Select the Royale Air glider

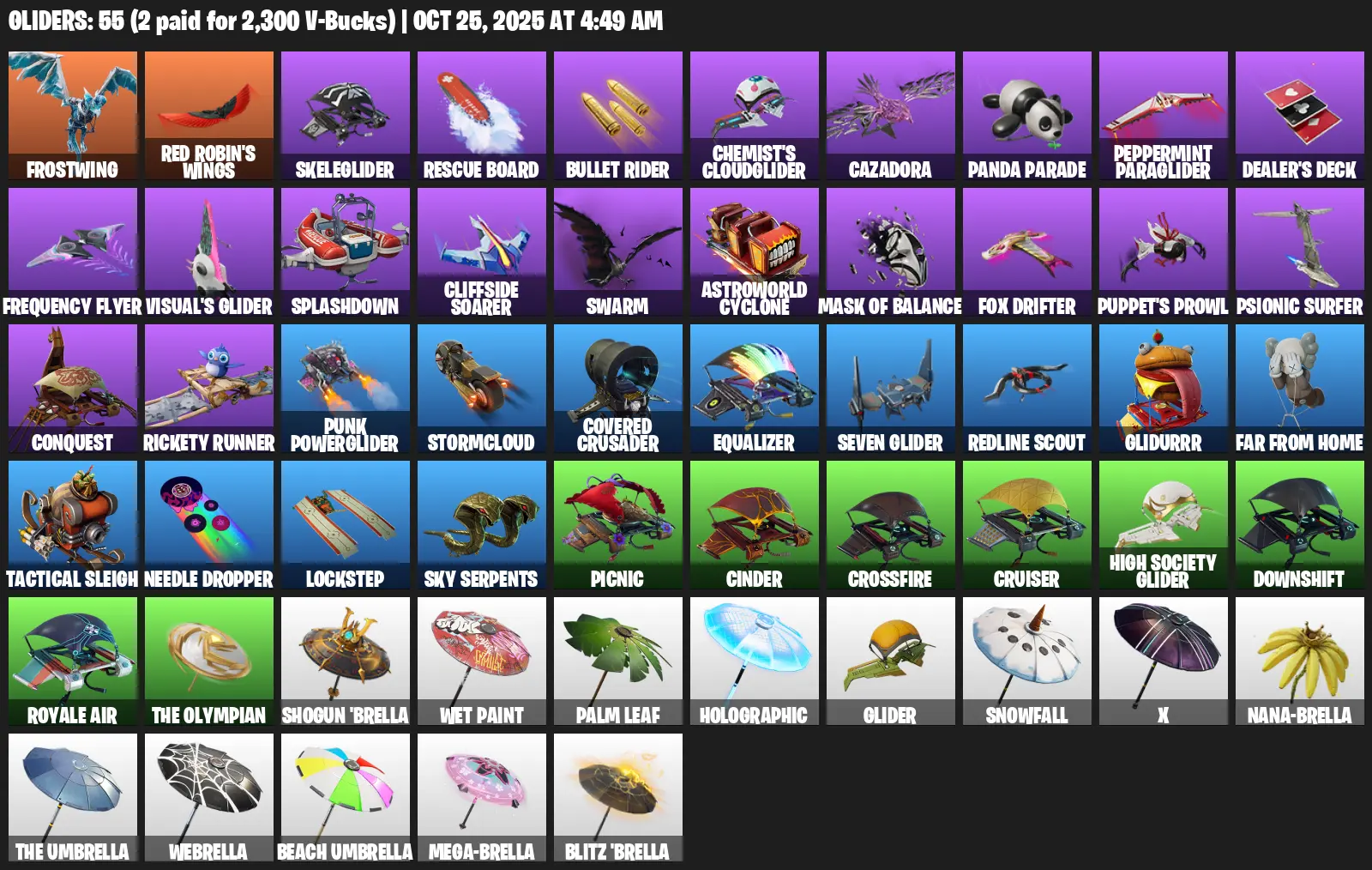73,662
